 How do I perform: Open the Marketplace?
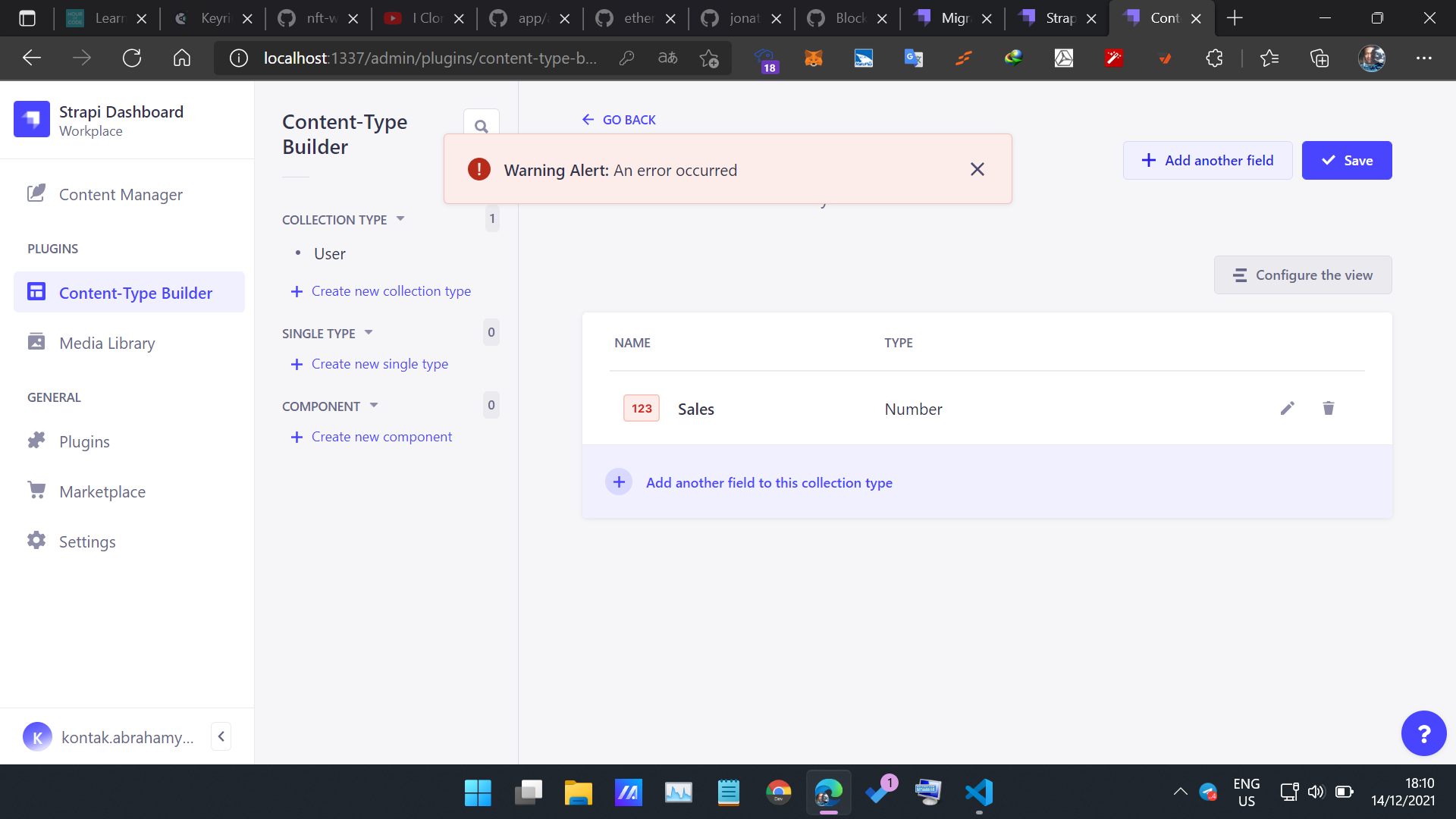[x=102, y=491]
